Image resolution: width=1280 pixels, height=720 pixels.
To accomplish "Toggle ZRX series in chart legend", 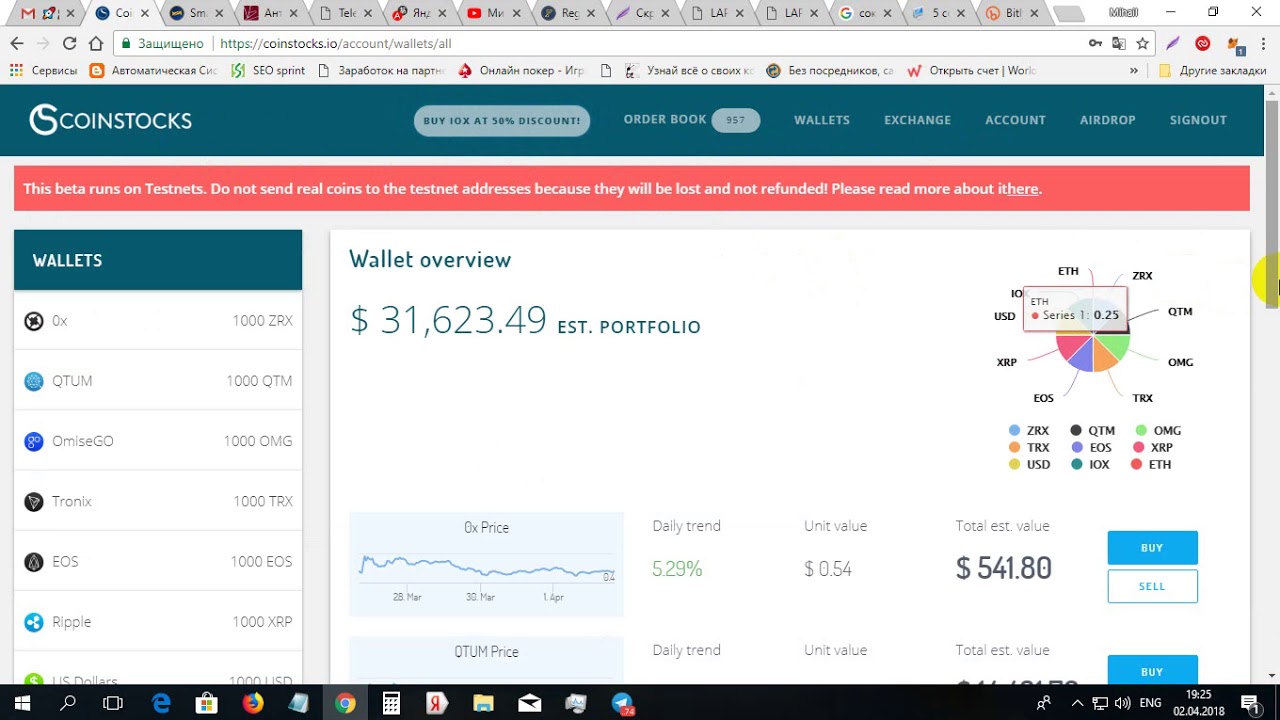I will coord(1029,431).
